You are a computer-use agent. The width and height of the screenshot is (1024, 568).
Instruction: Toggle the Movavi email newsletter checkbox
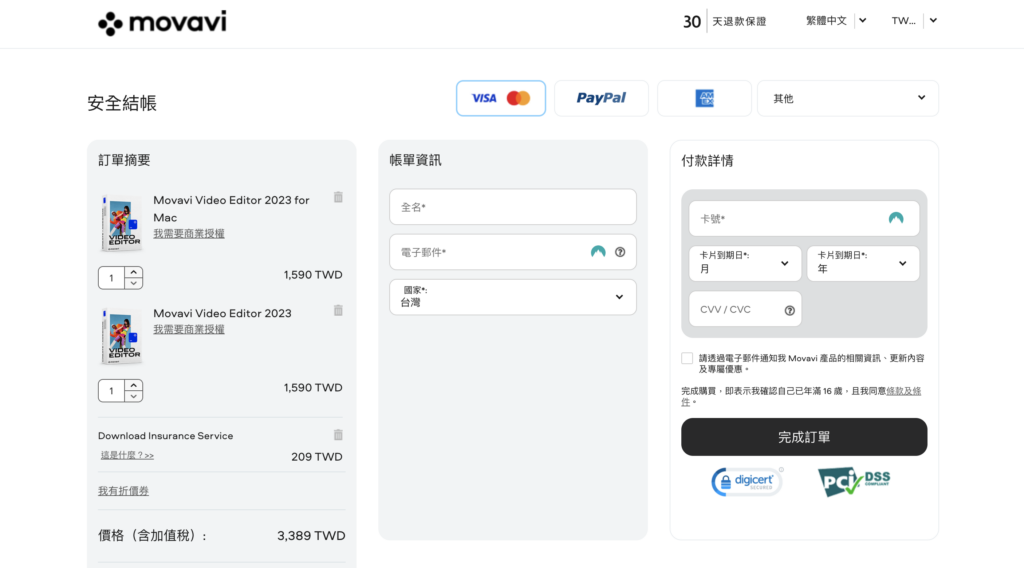coord(687,358)
